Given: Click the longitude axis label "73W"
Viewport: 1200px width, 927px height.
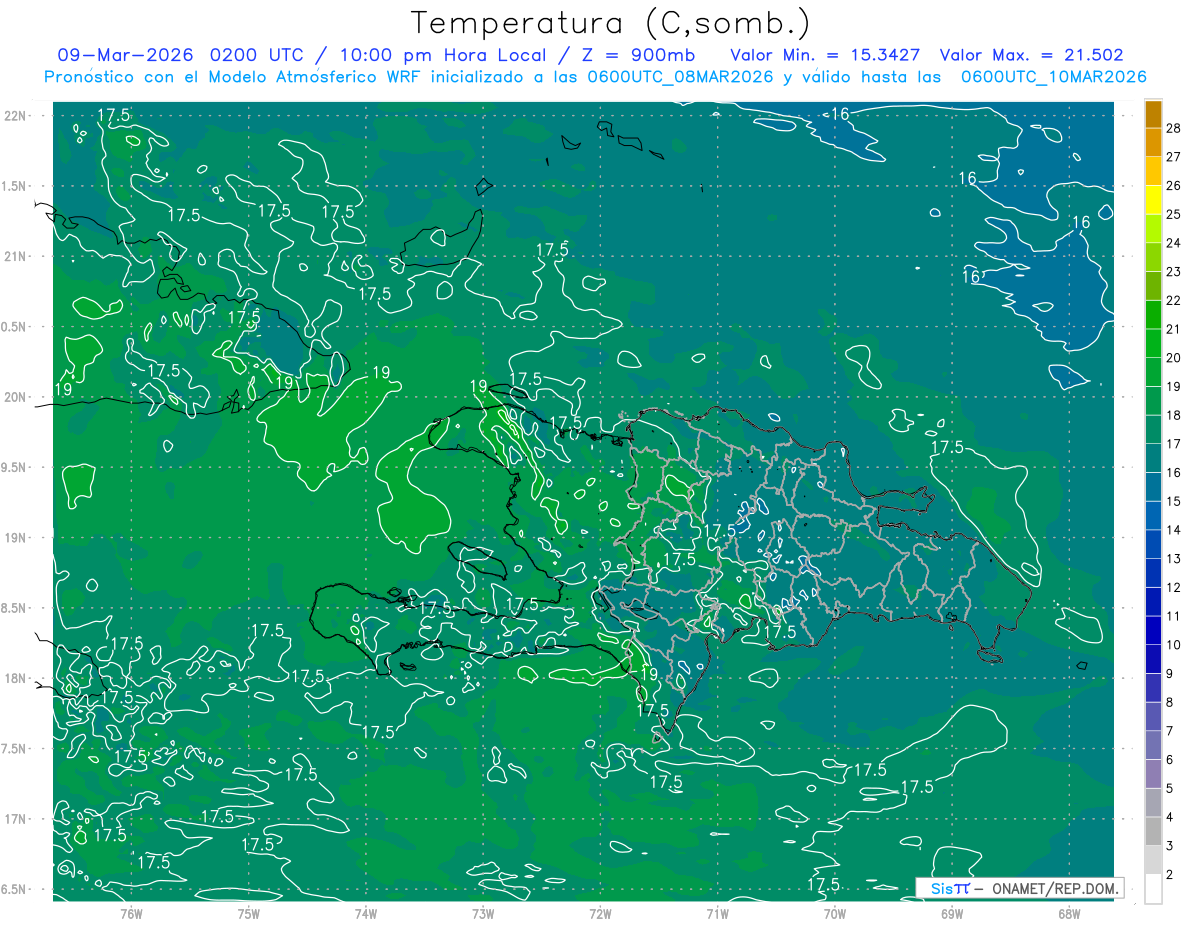Looking at the screenshot, I should tap(483, 914).
